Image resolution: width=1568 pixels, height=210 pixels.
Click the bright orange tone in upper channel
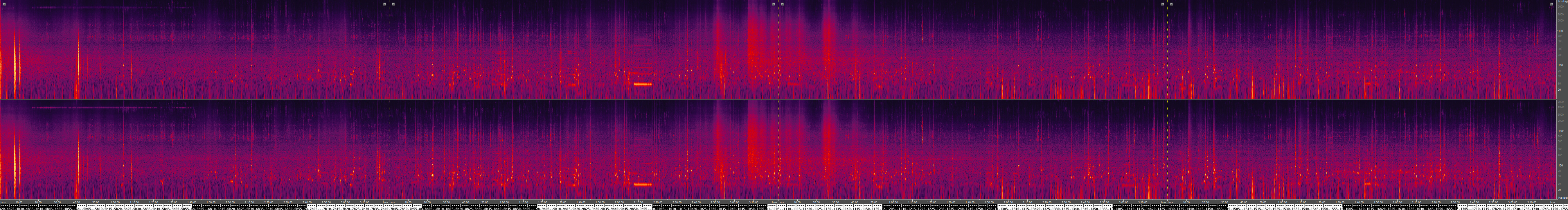(642, 84)
